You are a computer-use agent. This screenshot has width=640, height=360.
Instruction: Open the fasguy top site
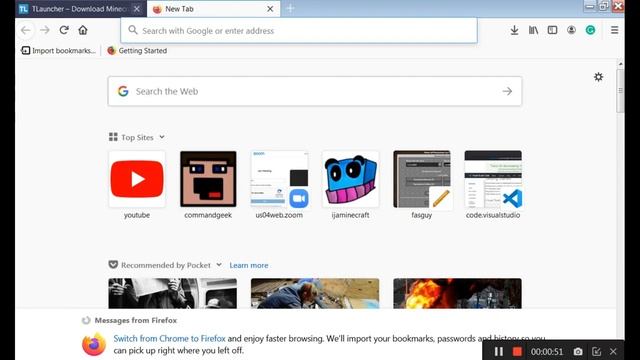pos(422,185)
